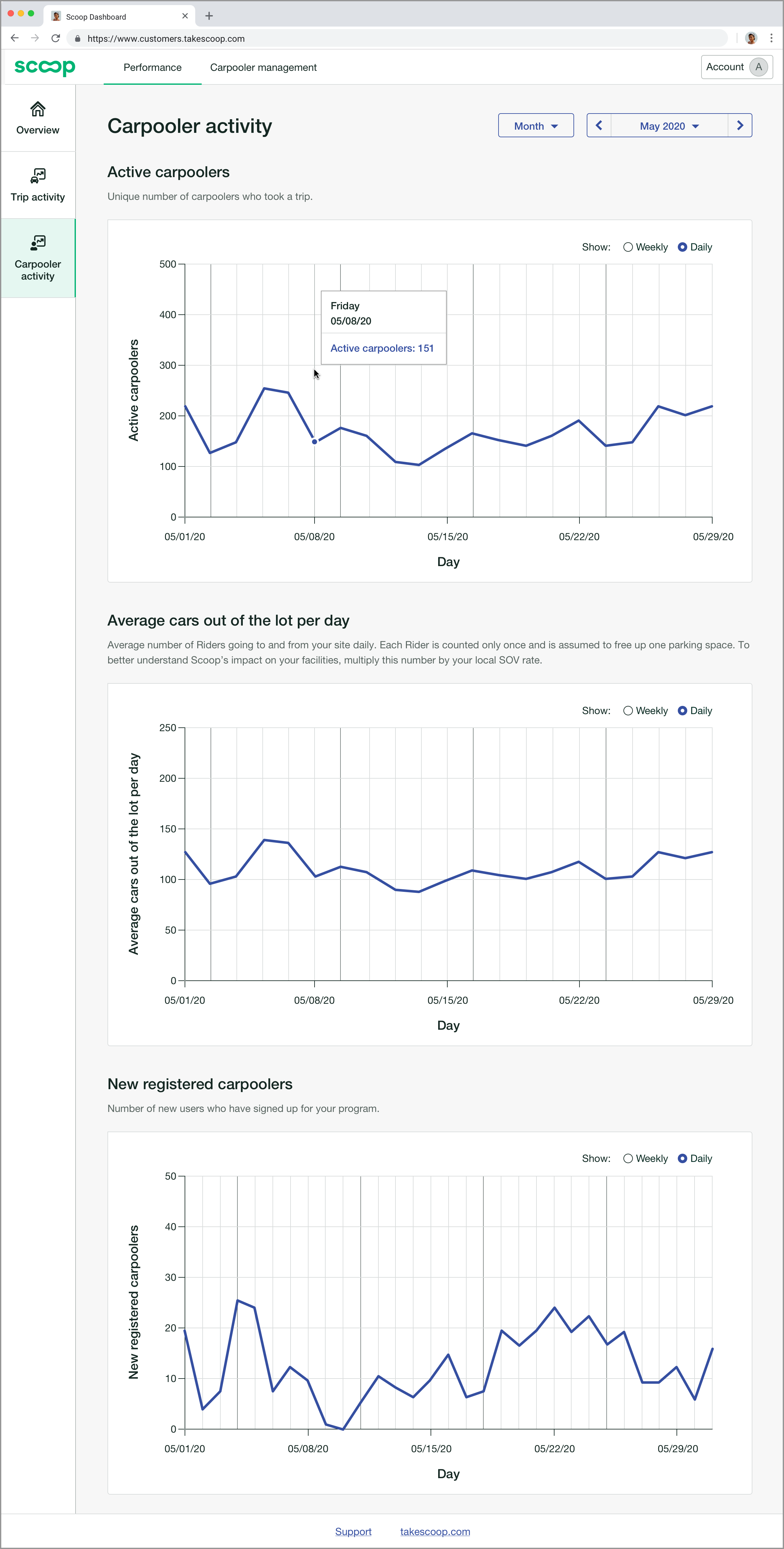The width and height of the screenshot is (784, 1549).
Task: Click the browser address bar URL
Action: pyautogui.click(x=166, y=39)
